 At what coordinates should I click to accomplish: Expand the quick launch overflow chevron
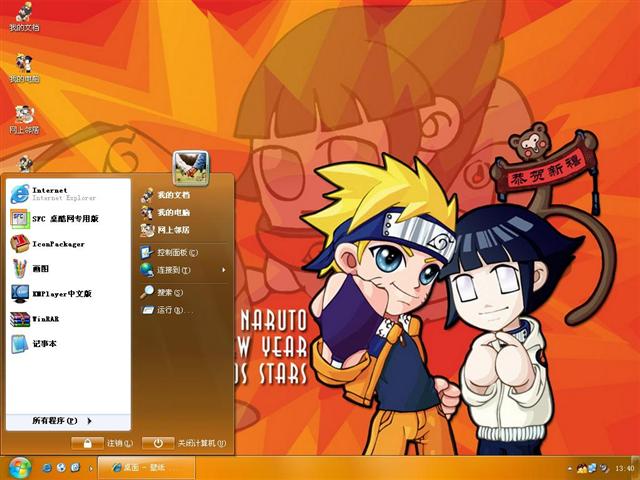[x=91, y=469]
